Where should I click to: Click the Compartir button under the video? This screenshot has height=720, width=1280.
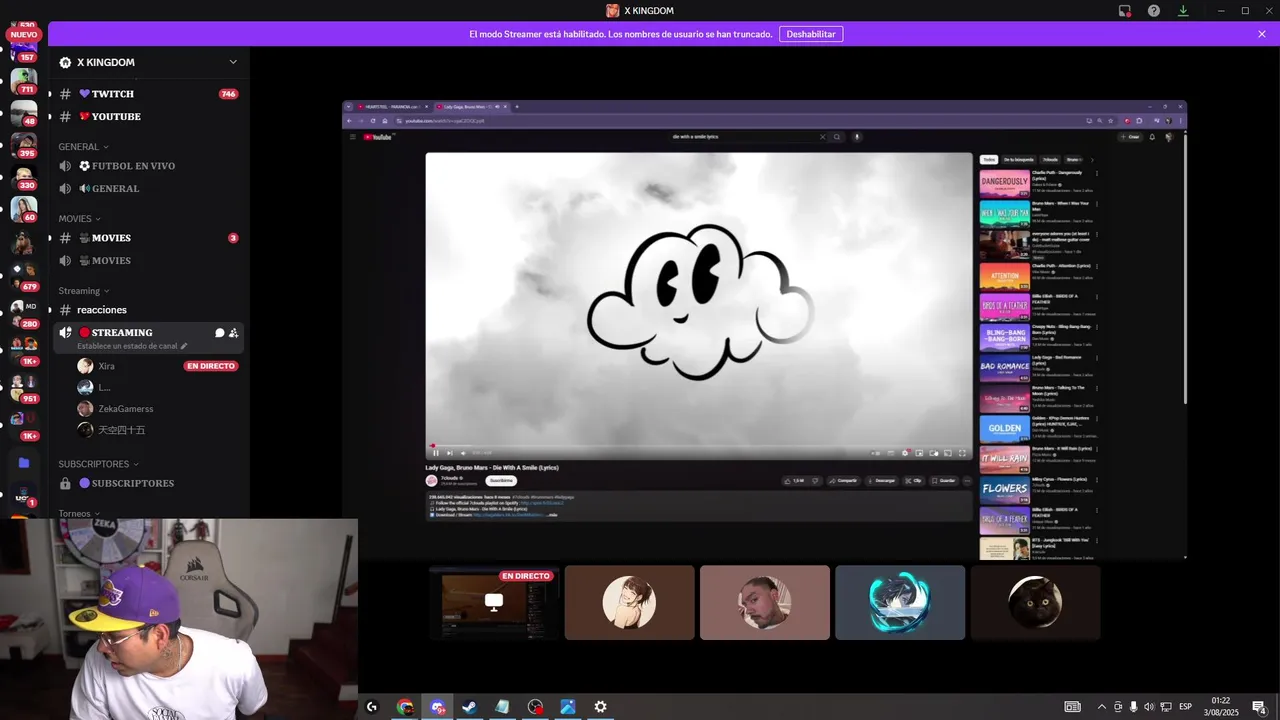(x=844, y=481)
